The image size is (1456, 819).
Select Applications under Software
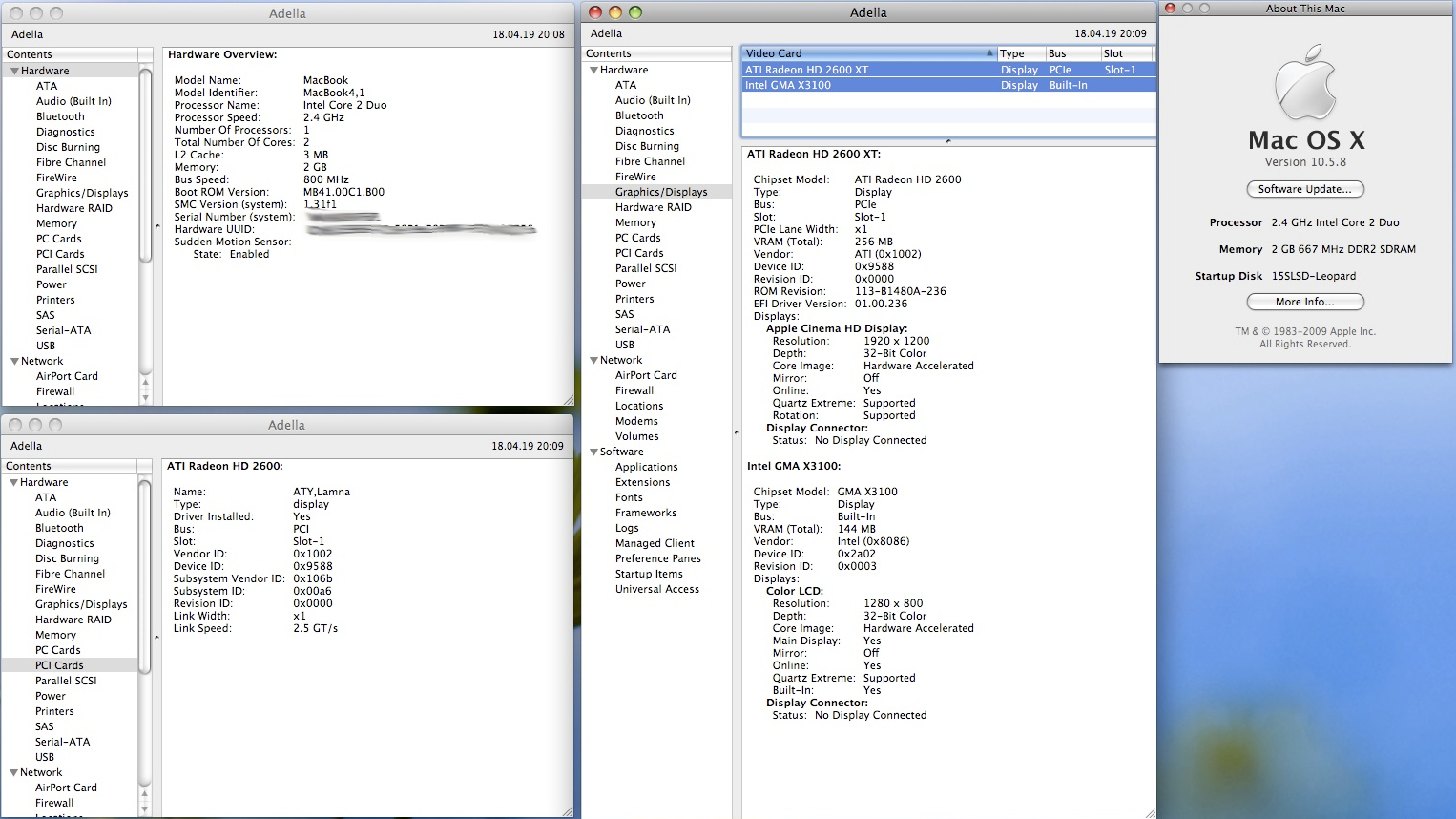click(647, 467)
